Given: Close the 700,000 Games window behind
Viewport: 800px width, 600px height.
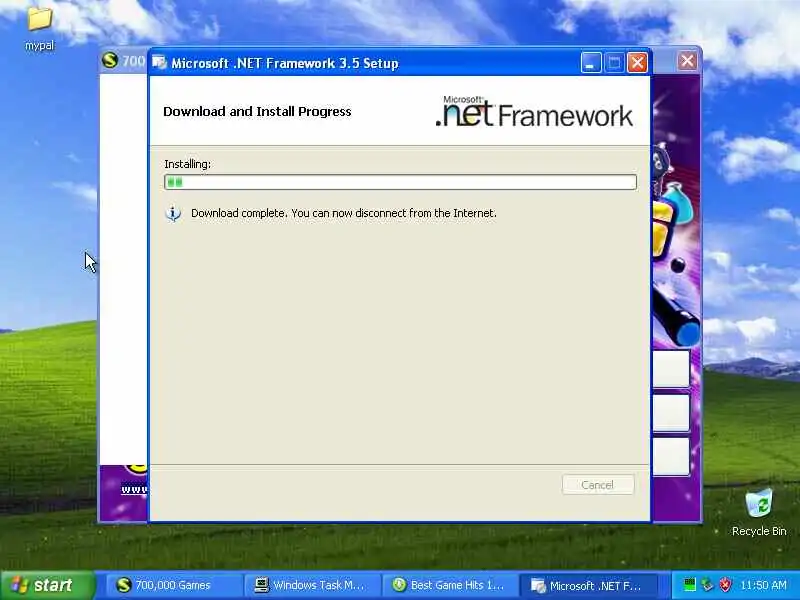Looking at the screenshot, I should coord(687,61).
